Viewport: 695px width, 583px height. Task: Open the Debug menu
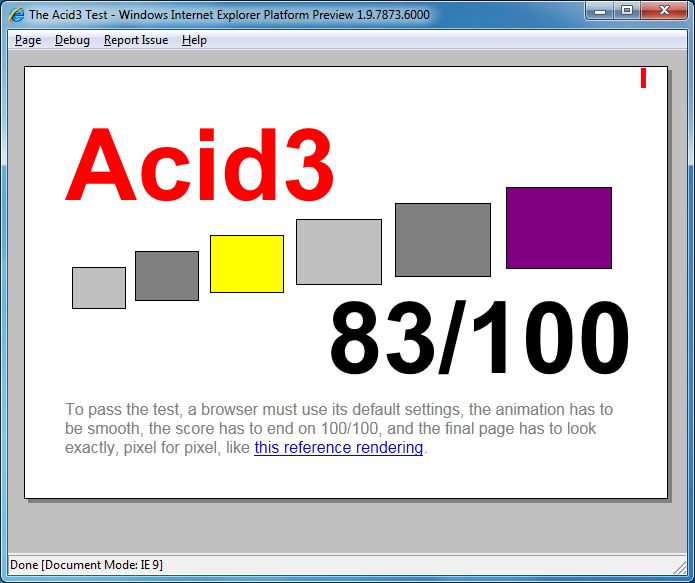pyautogui.click(x=72, y=40)
